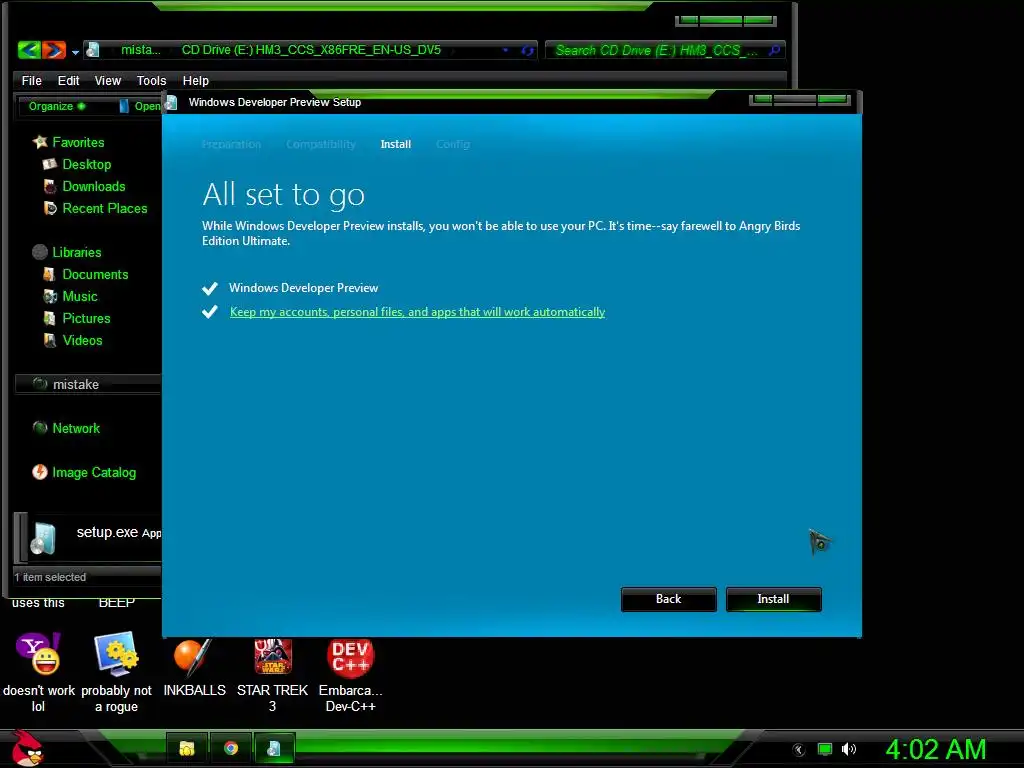Click the Network globe icon
This screenshot has height=768, width=1024.
pos(40,428)
